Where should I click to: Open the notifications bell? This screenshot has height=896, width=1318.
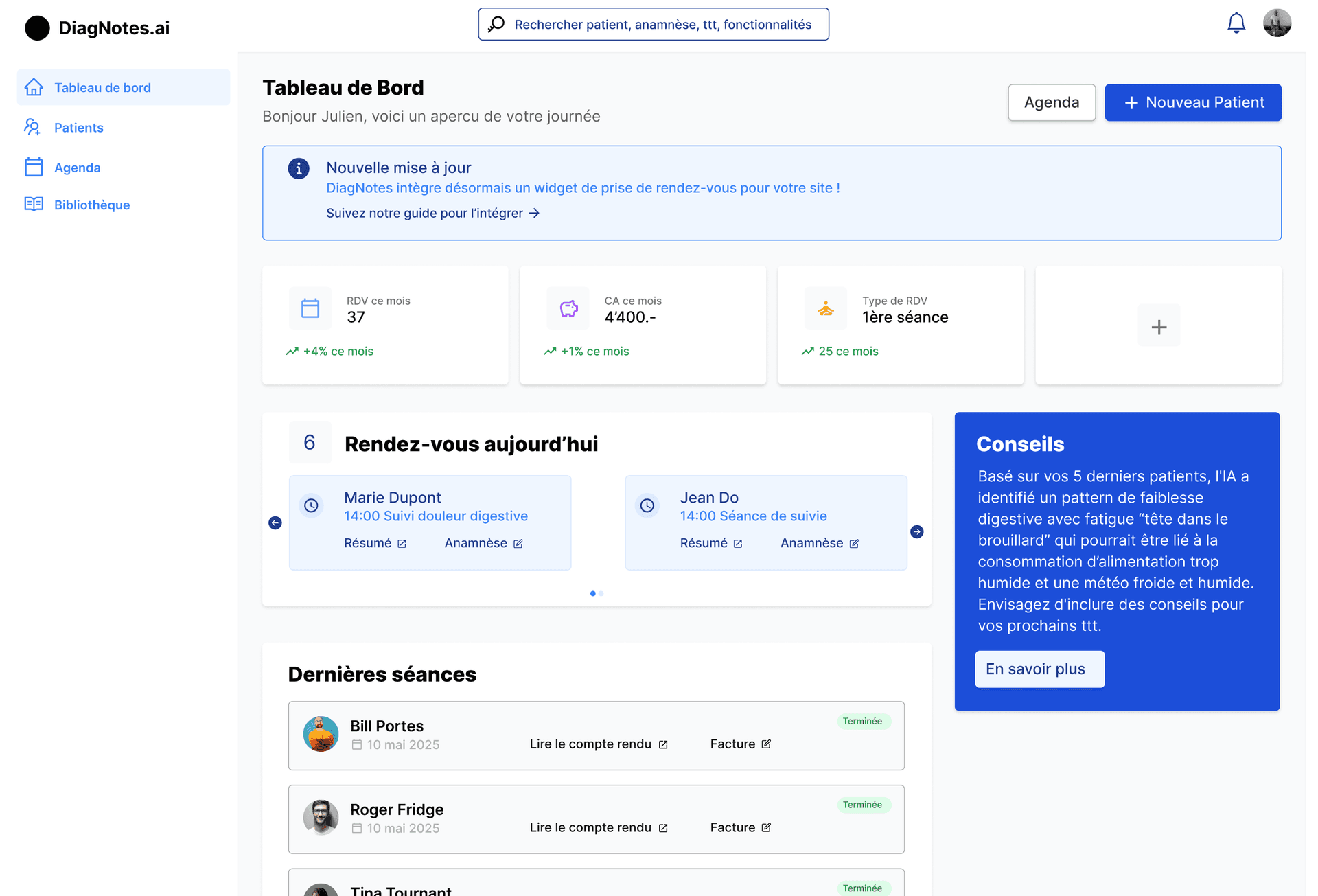(x=1236, y=23)
